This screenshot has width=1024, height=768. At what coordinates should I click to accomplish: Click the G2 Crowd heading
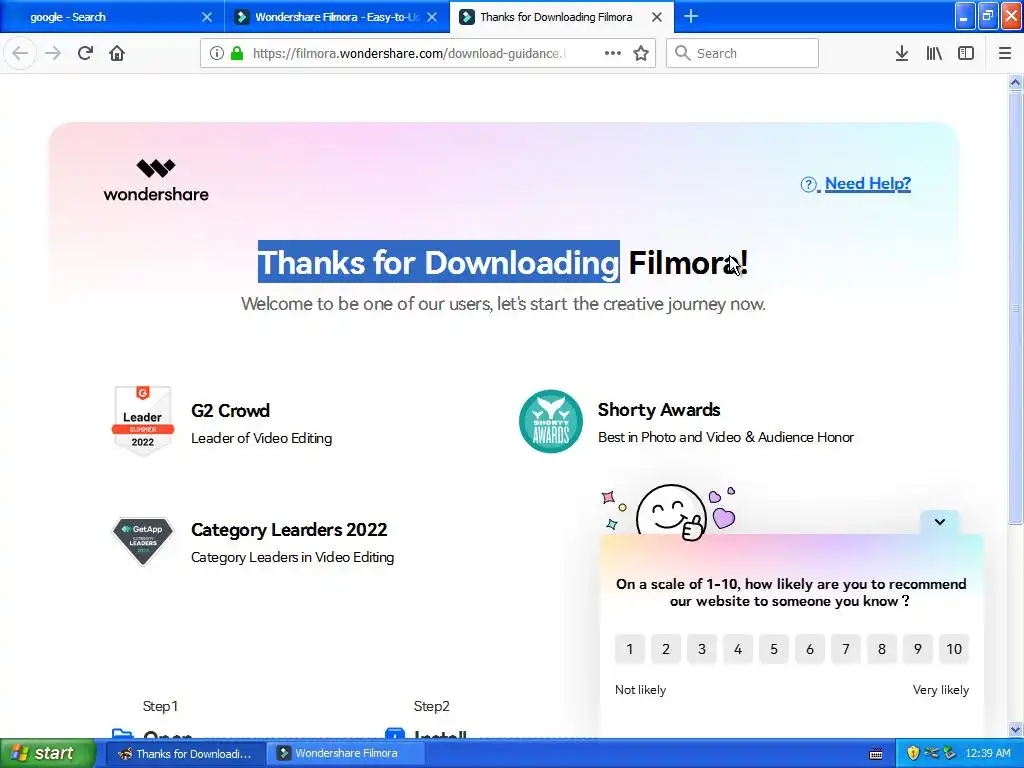tap(230, 411)
